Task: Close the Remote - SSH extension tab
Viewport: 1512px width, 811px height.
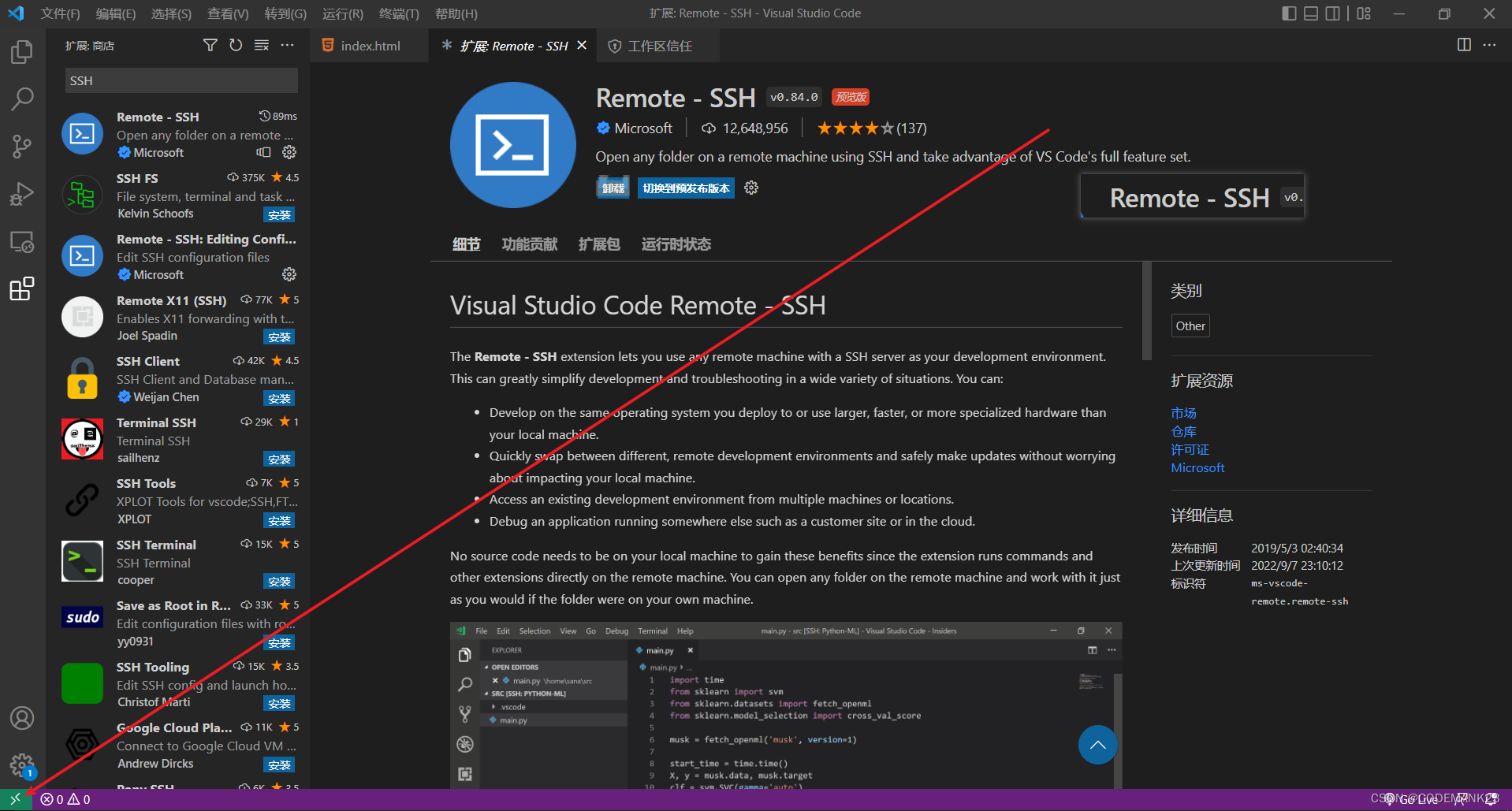Action: coord(582,46)
